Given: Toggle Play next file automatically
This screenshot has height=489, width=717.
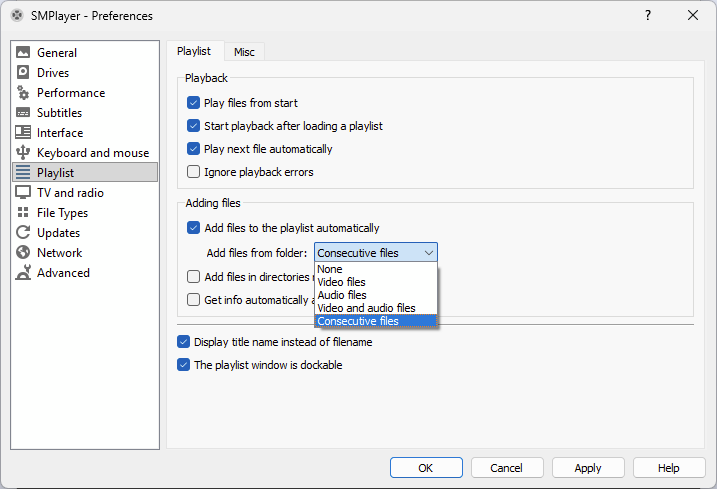Looking at the screenshot, I should pyautogui.click(x=193, y=149).
